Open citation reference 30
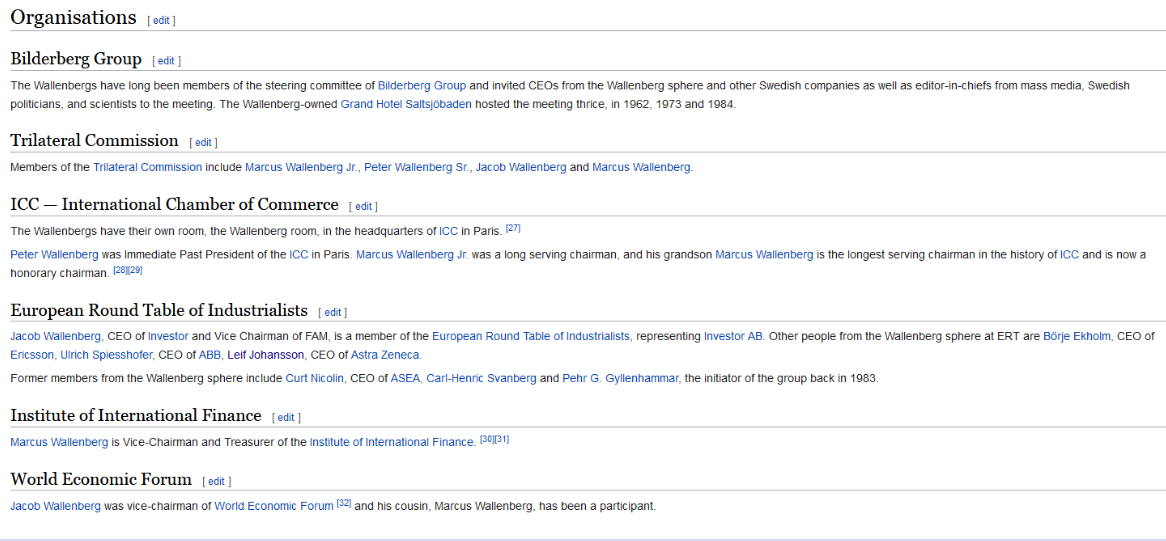Viewport: 1166px width, 541px height. (486, 439)
